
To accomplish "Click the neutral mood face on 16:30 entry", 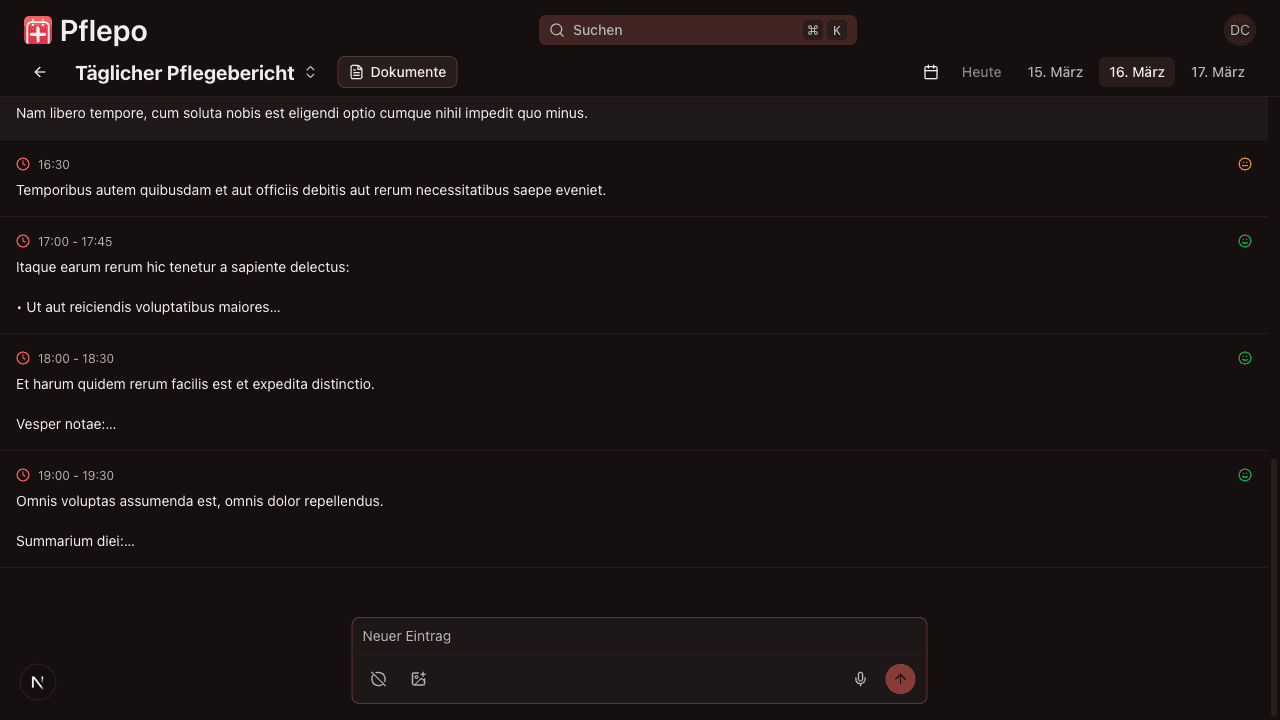I will pos(1245,164).
